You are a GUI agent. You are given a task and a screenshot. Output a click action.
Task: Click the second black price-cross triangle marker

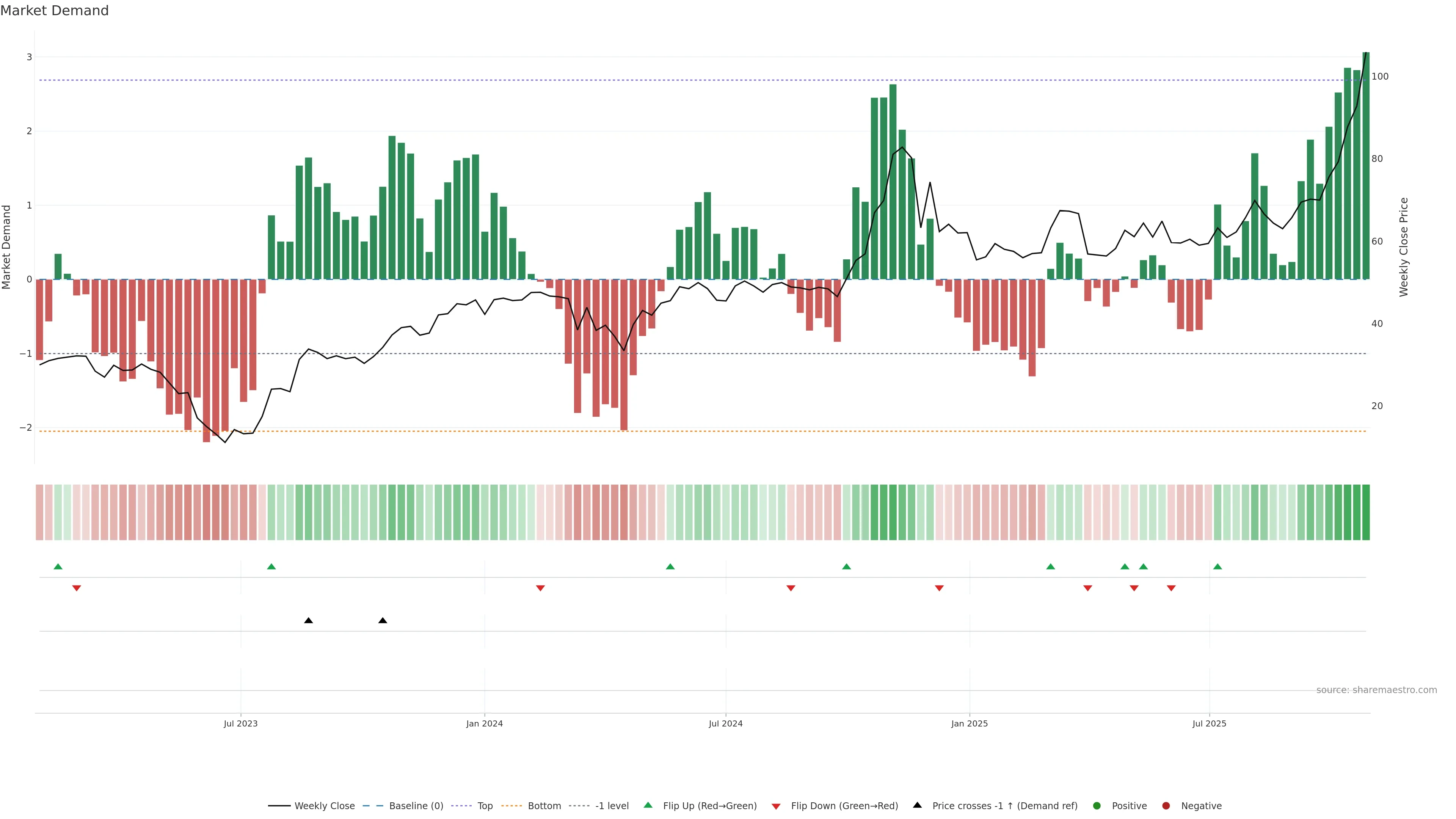point(383,620)
